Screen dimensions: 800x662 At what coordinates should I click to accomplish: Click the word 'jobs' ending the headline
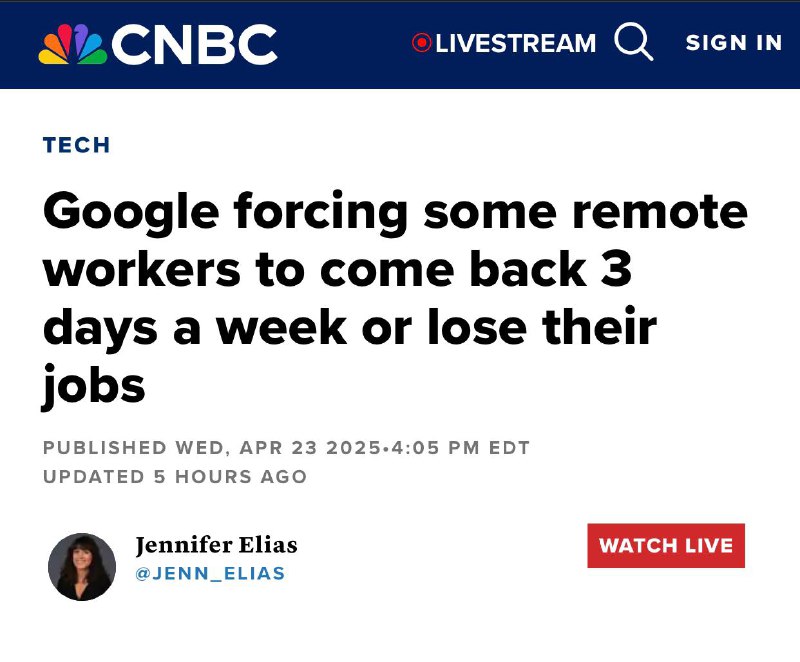coord(94,385)
